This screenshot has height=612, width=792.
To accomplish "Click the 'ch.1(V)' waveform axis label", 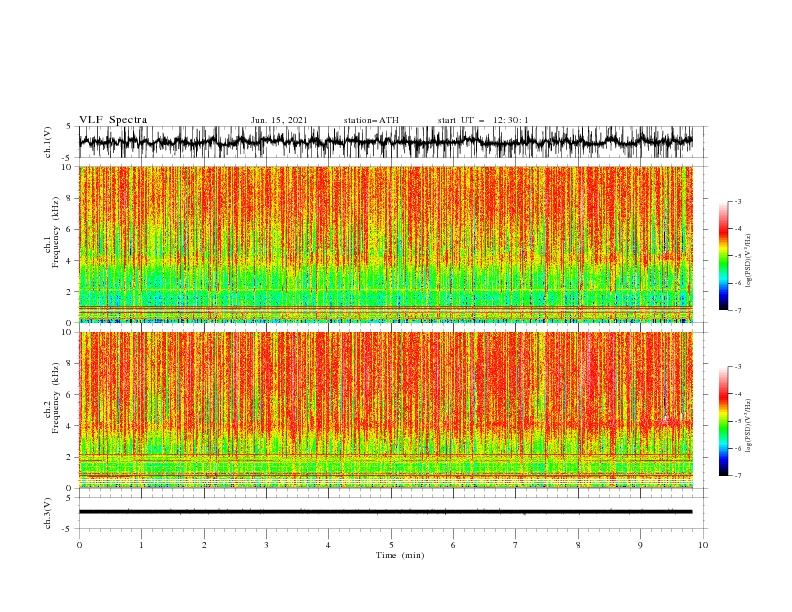I will point(48,142).
